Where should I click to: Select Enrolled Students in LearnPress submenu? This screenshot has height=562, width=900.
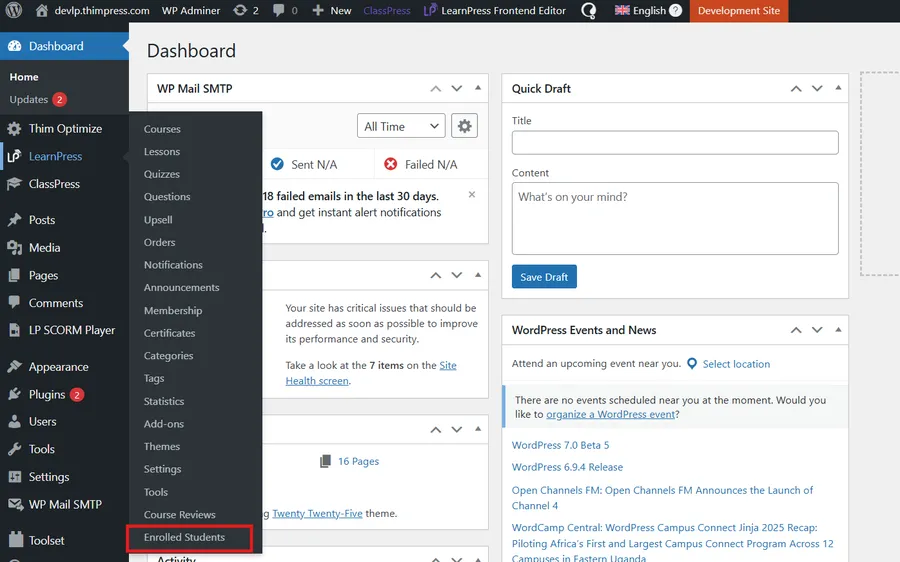184,537
